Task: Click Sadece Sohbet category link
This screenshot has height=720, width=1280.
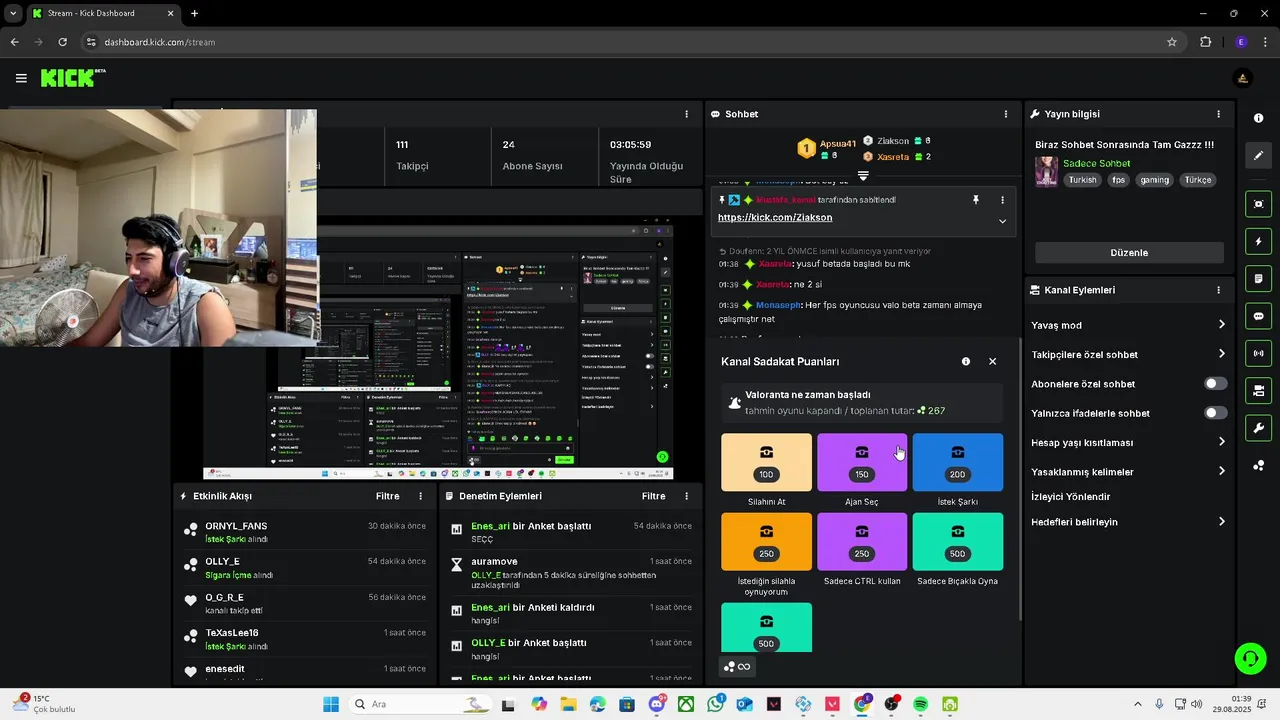Action: 1096,164
